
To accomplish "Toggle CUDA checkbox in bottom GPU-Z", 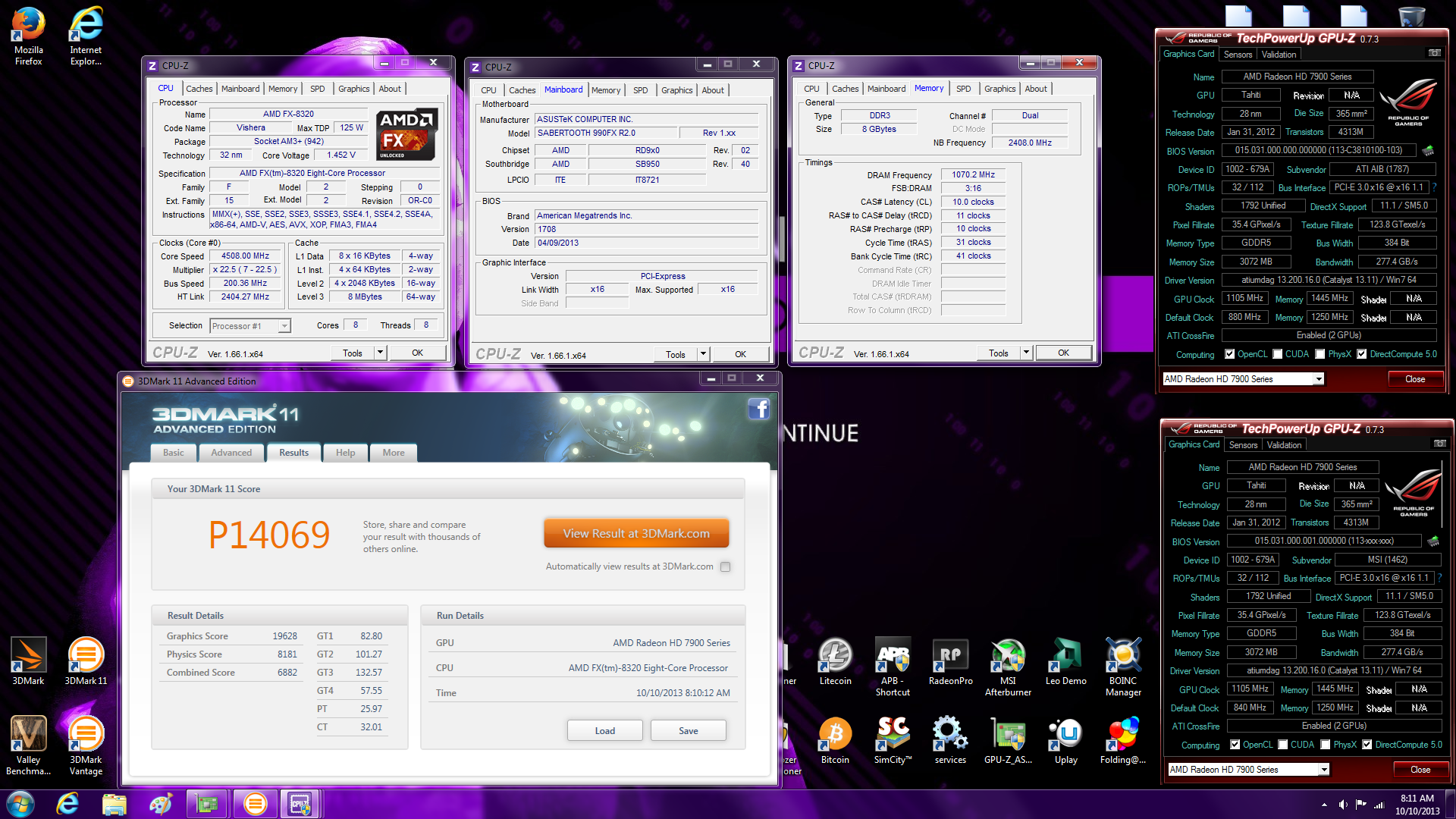I will 1283,745.
